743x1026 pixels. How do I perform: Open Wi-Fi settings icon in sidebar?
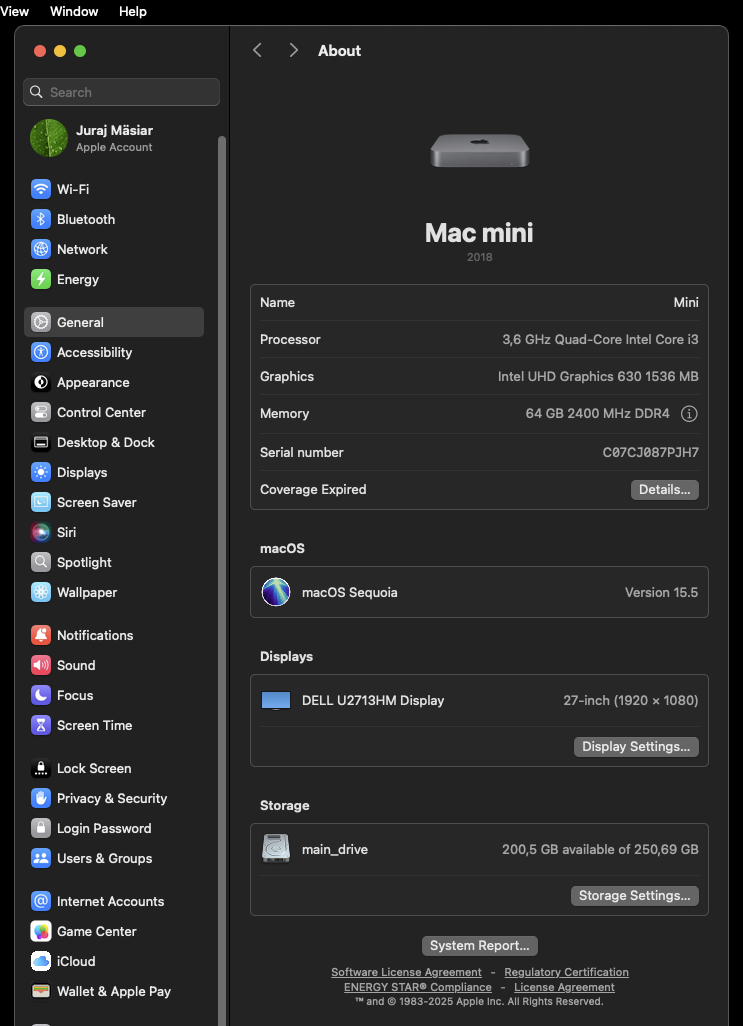click(41, 189)
